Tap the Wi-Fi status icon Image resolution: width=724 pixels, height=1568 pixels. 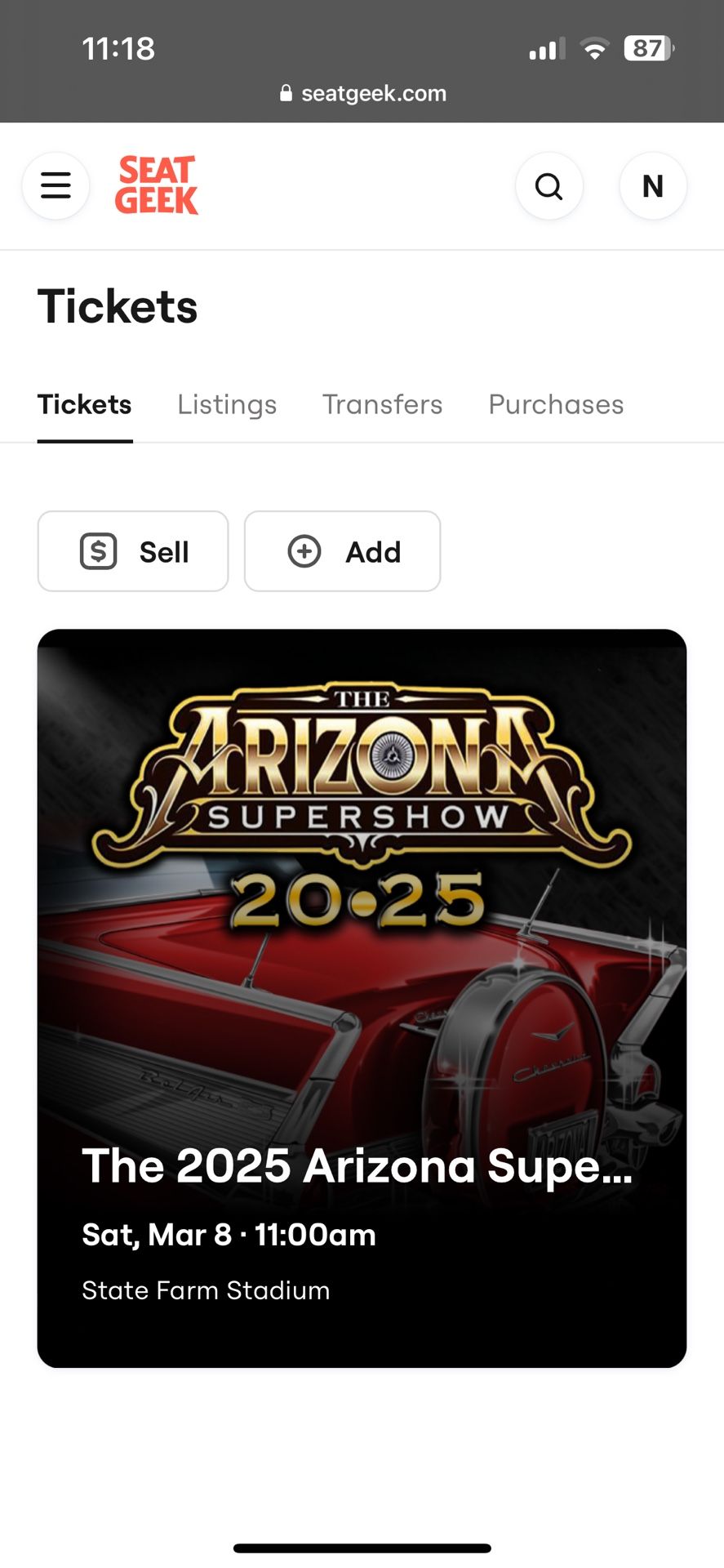[x=595, y=49]
